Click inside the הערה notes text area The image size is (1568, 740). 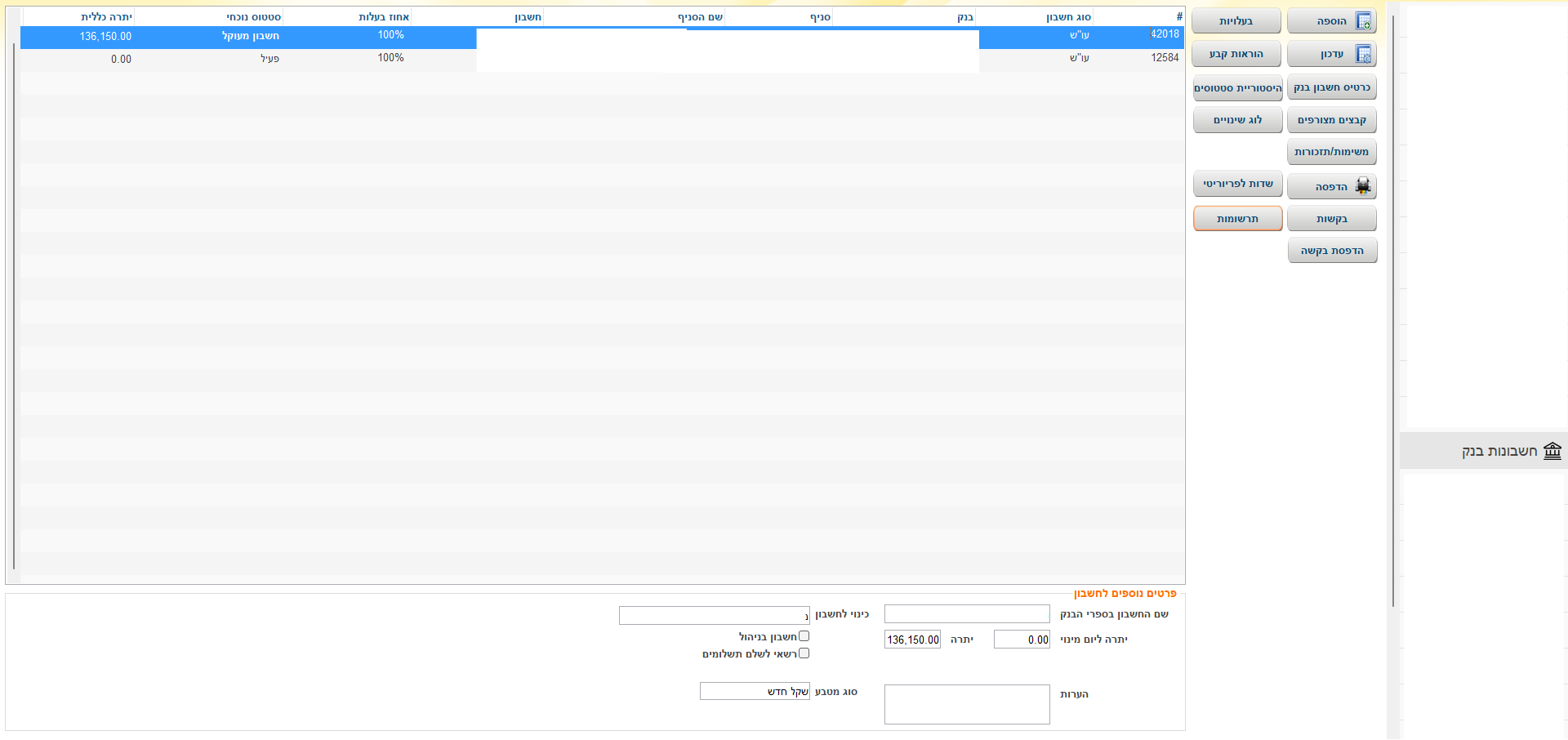click(967, 704)
